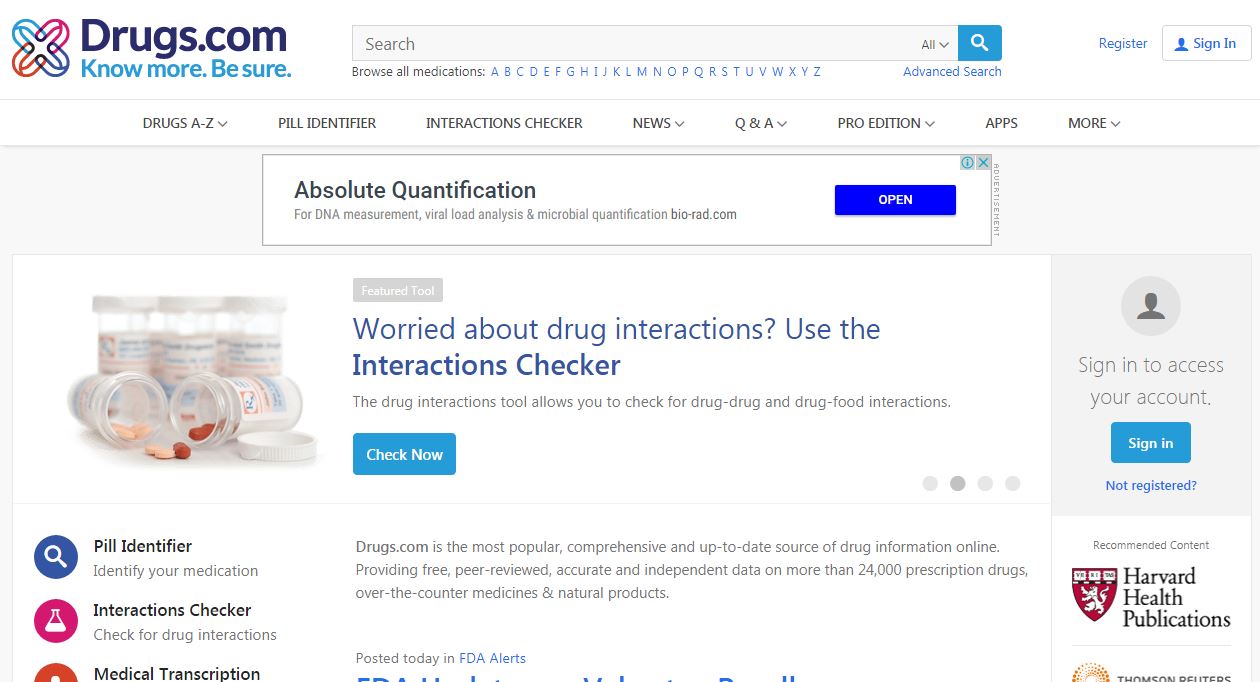Select the fourth carousel dot

tap(1012, 483)
